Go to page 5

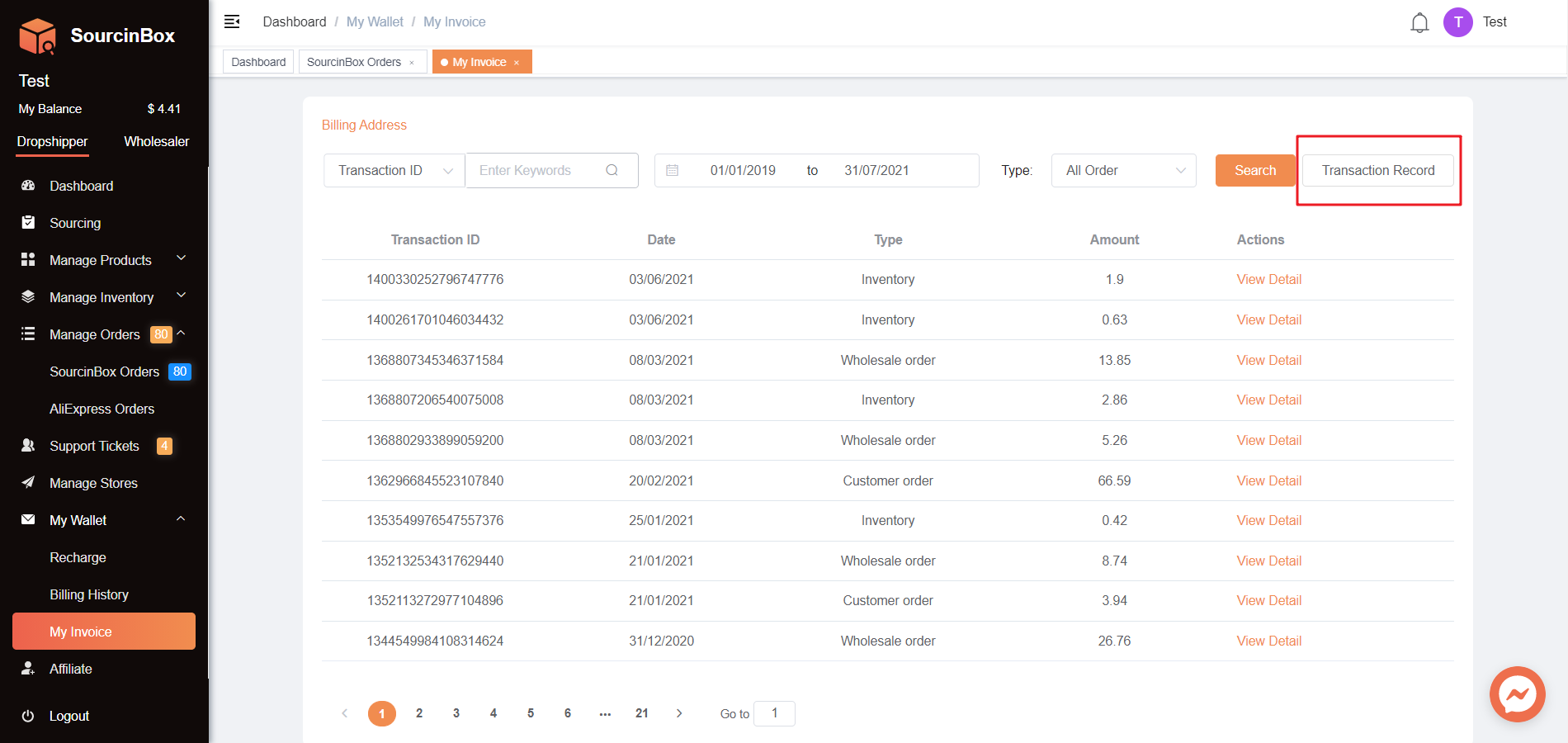[x=531, y=713]
